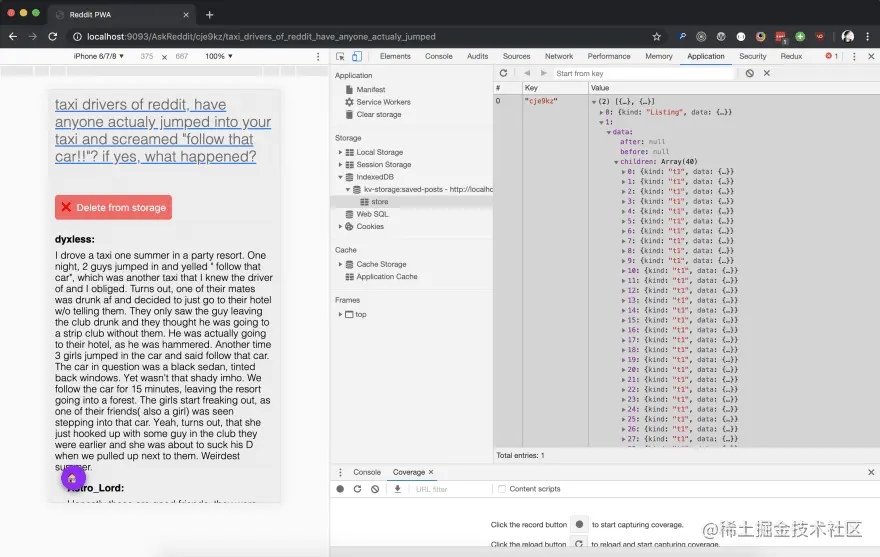This screenshot has width=880, height=557.
Task: Select the store object store item
Action: 379,202
